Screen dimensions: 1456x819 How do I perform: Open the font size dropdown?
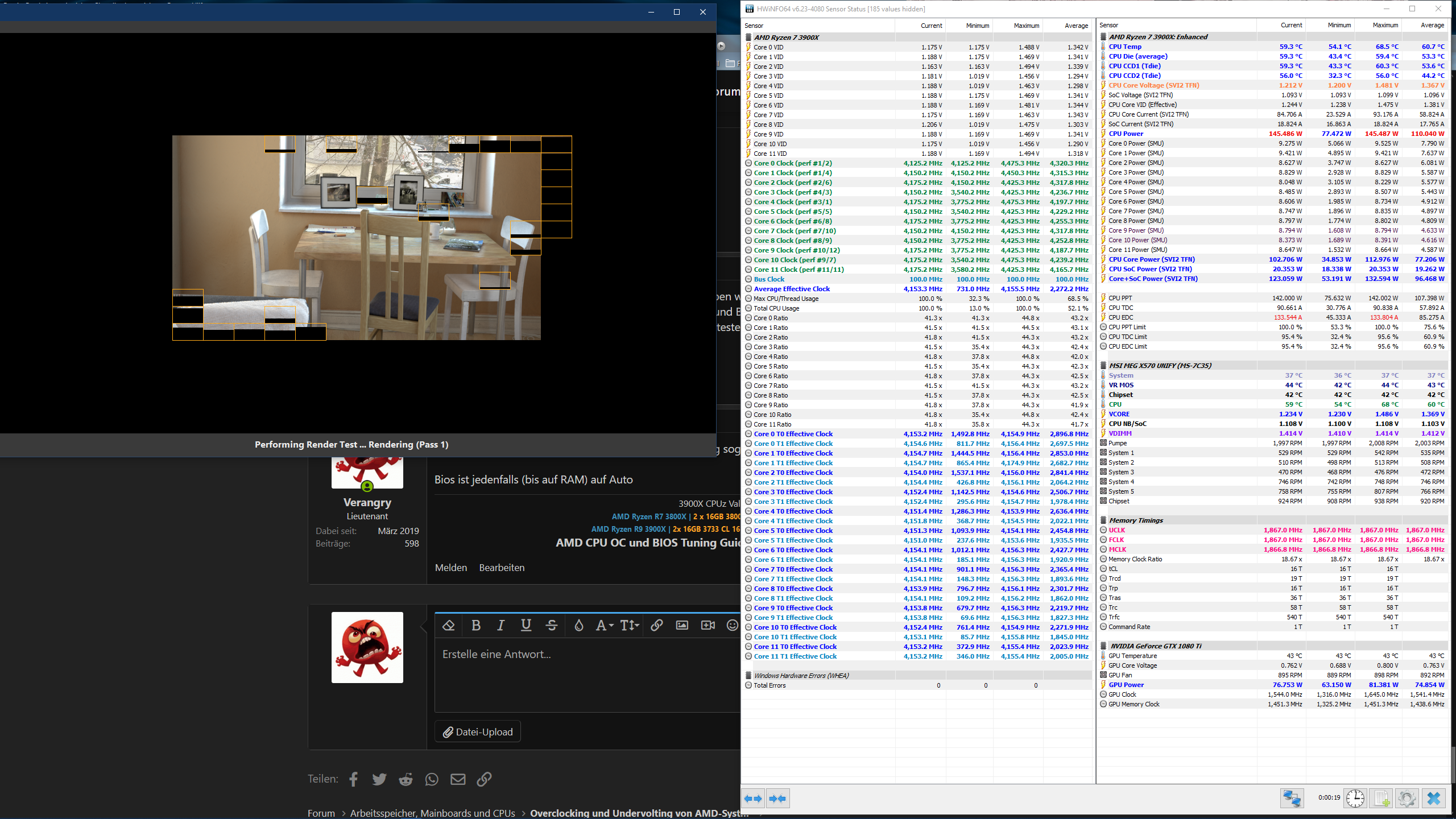click(x=630, y=626)
